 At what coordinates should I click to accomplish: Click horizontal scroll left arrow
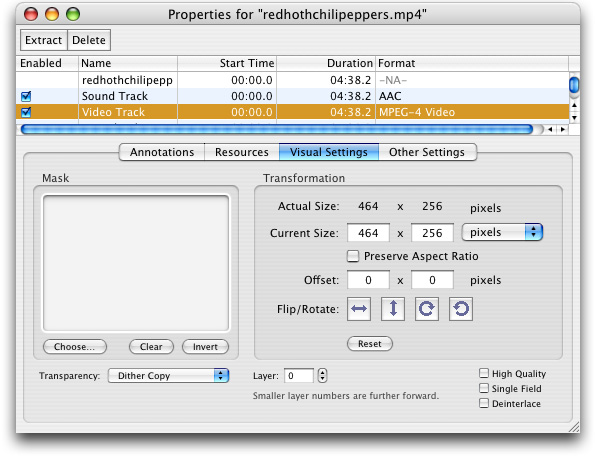click(x=550, y=130)
